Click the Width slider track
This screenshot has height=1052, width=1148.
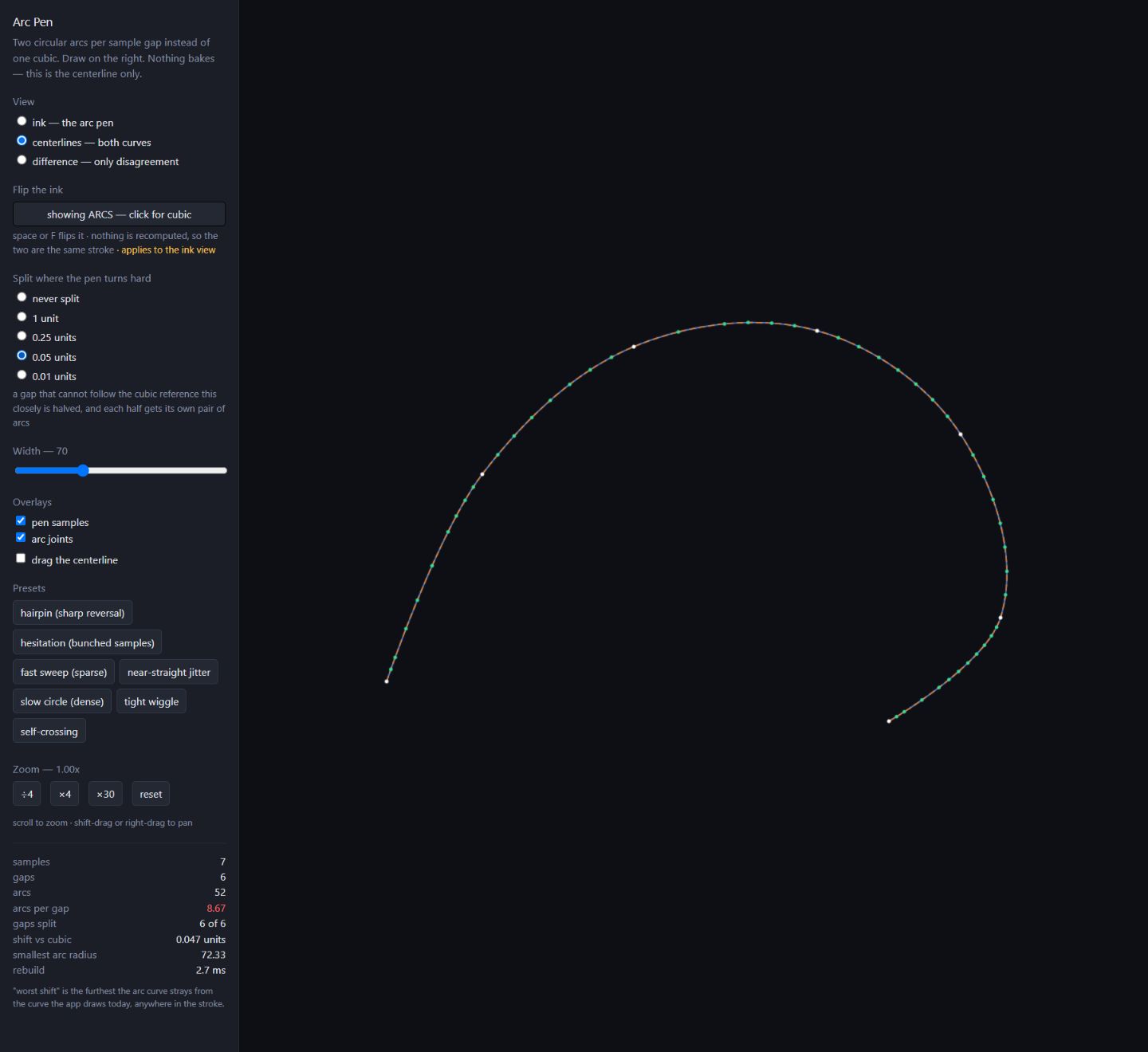click(120, 470)
